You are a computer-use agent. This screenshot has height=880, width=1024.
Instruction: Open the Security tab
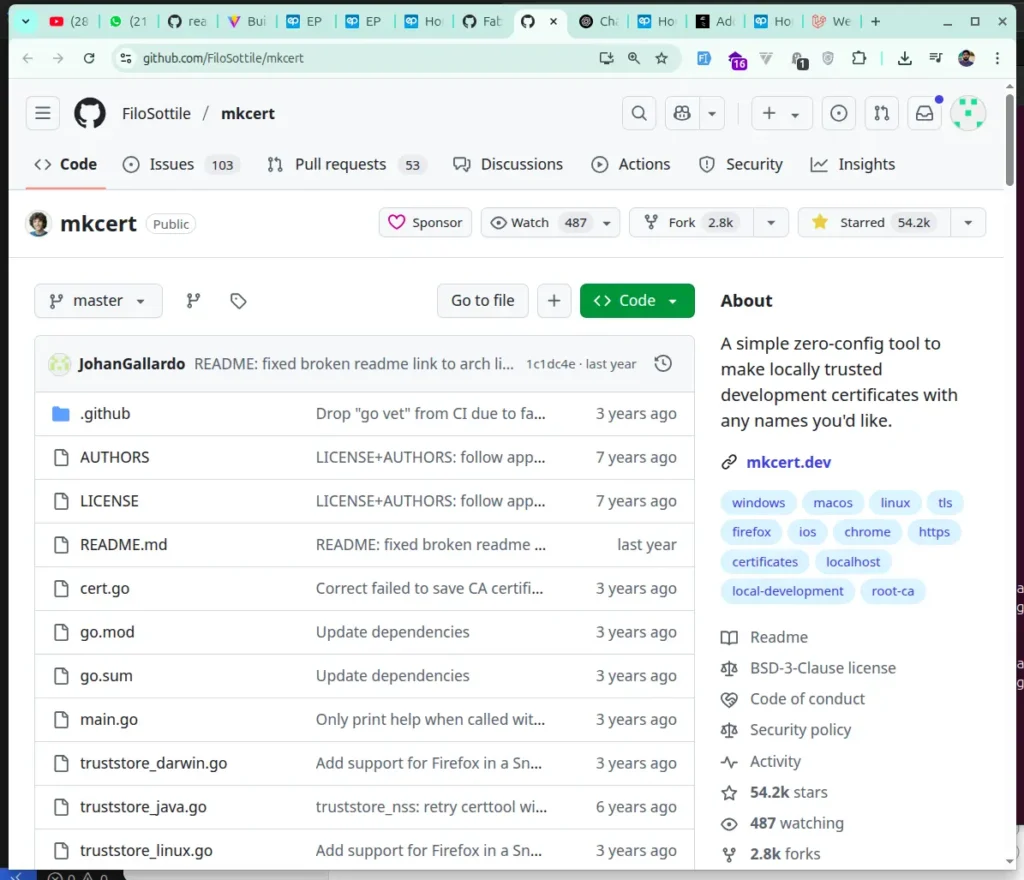(x=741, y=165)
